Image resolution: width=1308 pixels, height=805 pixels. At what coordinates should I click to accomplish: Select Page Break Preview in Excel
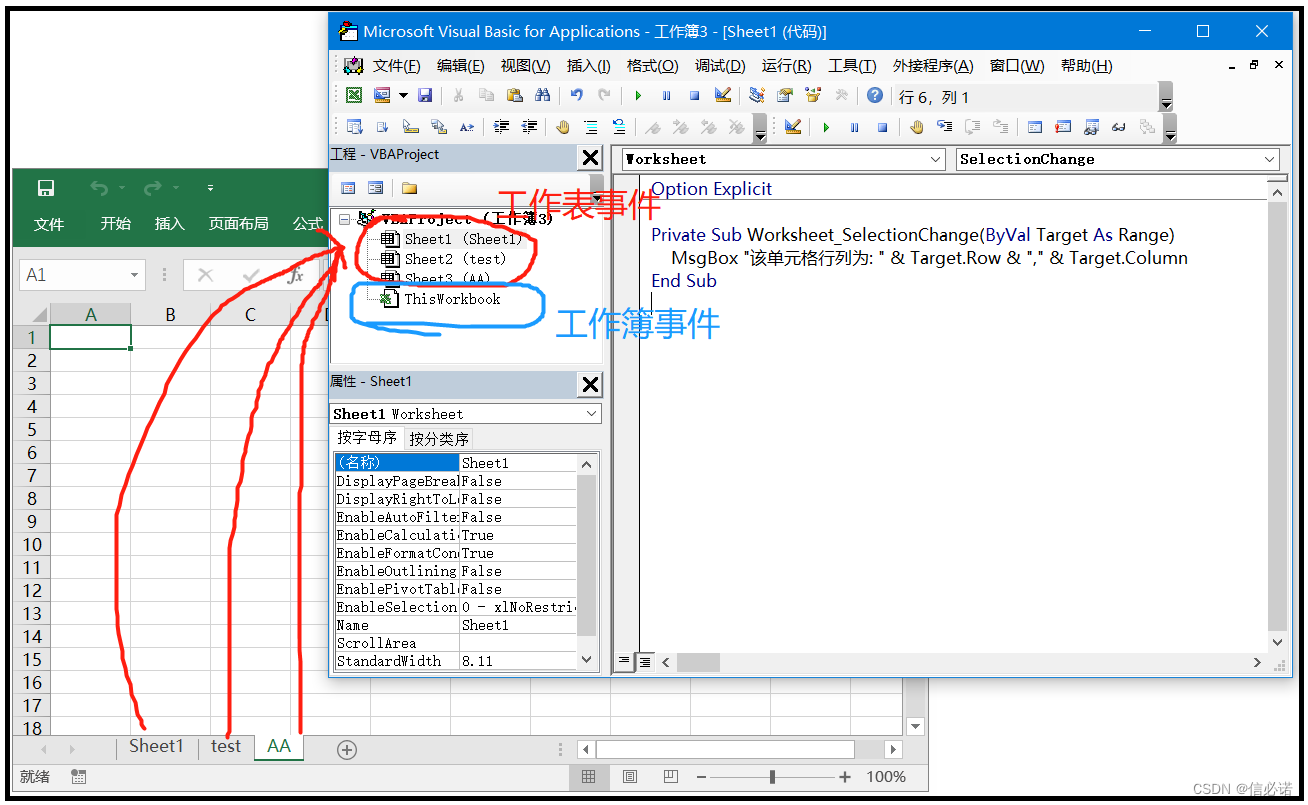click(671, 777)
